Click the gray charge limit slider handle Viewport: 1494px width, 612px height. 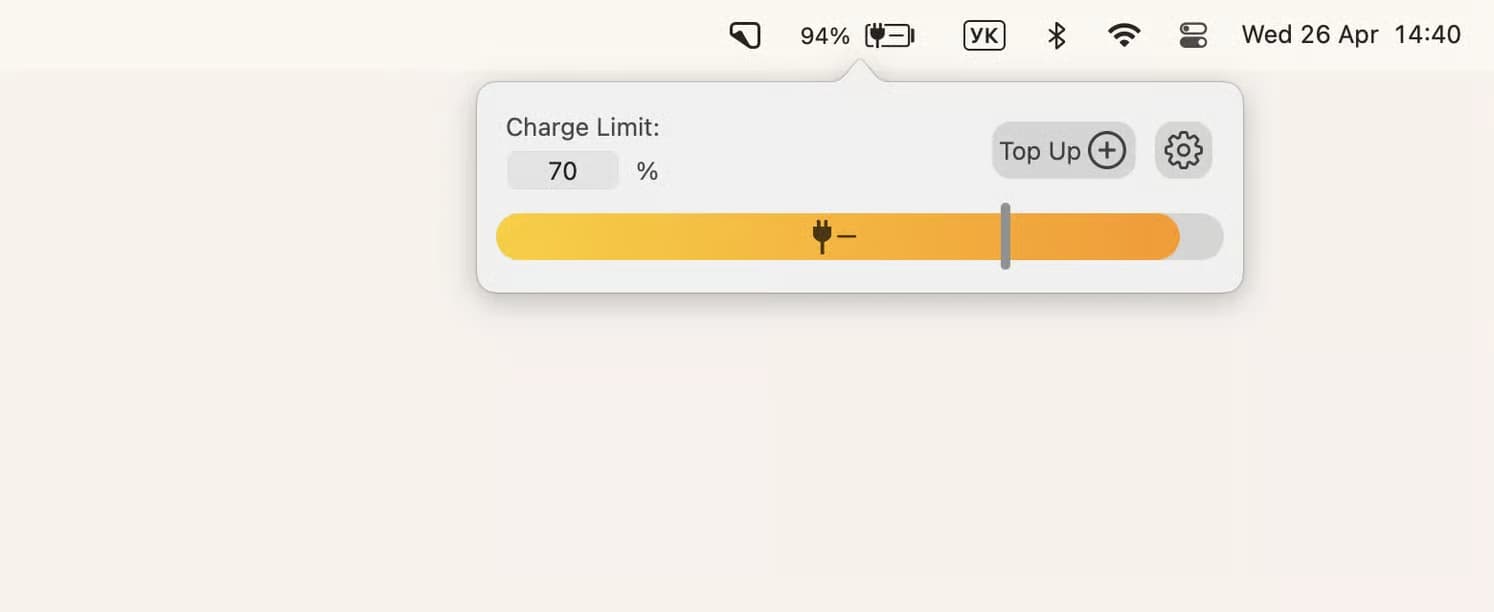tap(1005, 236)
